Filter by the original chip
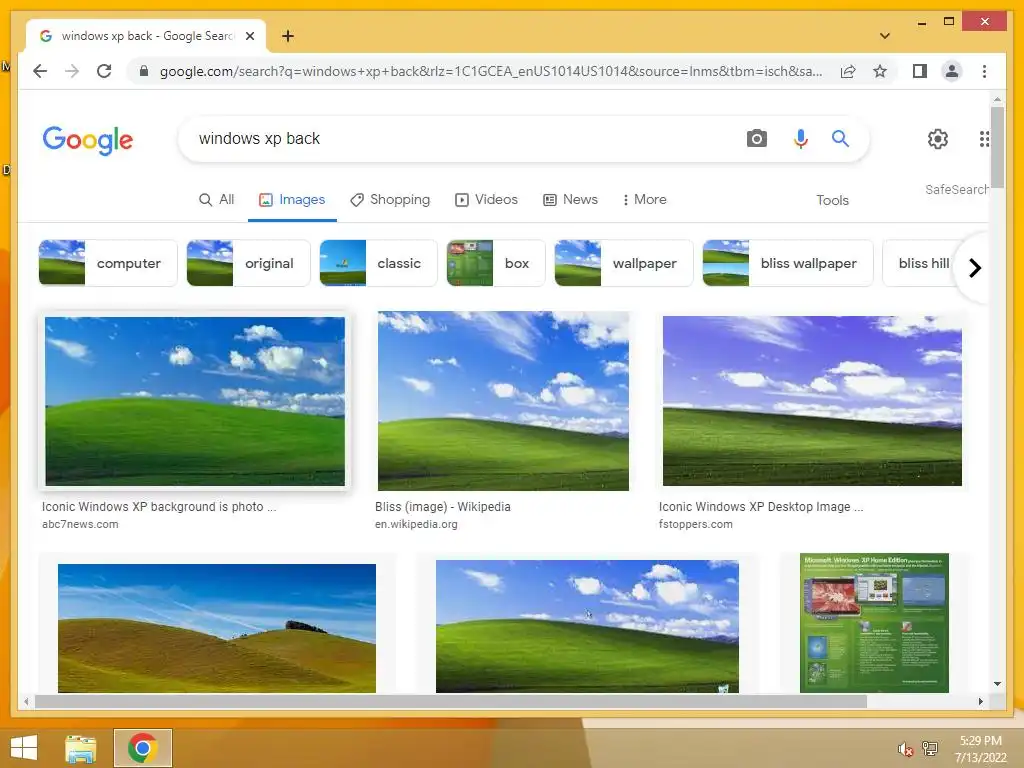 click(248, 263)
